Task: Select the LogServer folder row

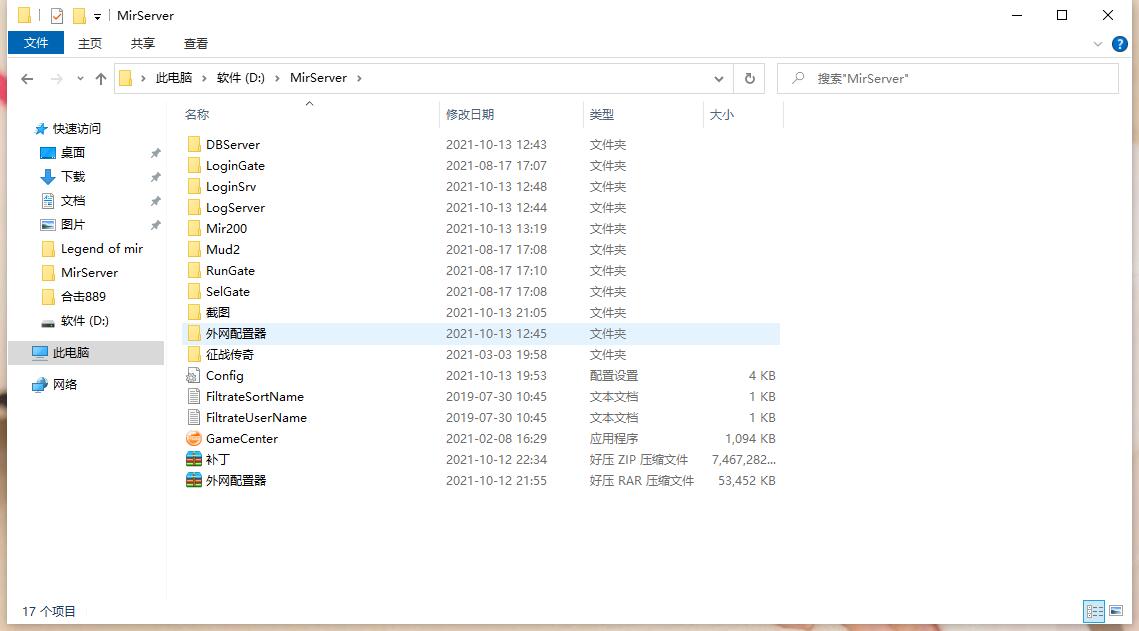Action: [x=480, y=208]
